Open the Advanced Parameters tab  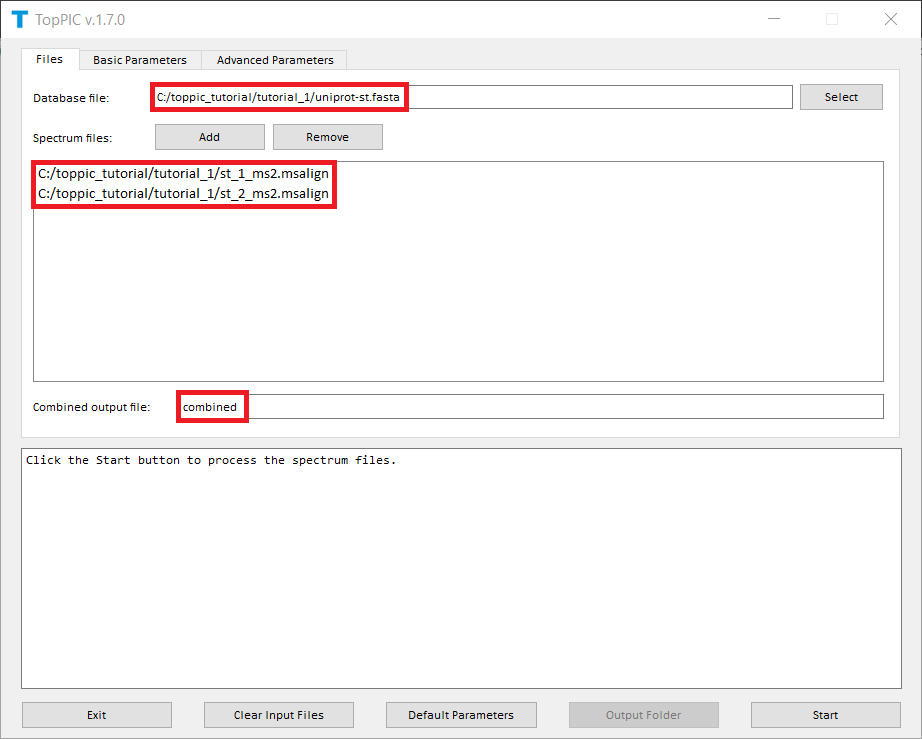pyautogui.click(x=275, y=60)
